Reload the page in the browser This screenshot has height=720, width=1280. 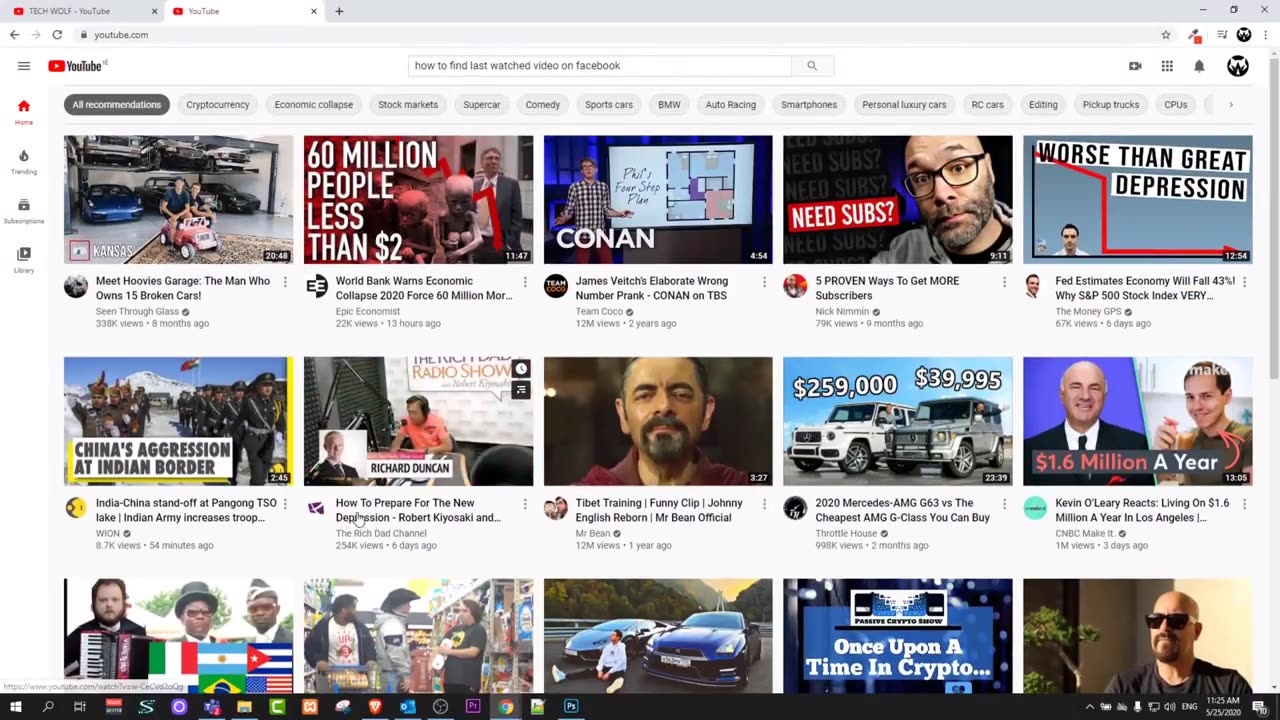(x=57, y=35)
